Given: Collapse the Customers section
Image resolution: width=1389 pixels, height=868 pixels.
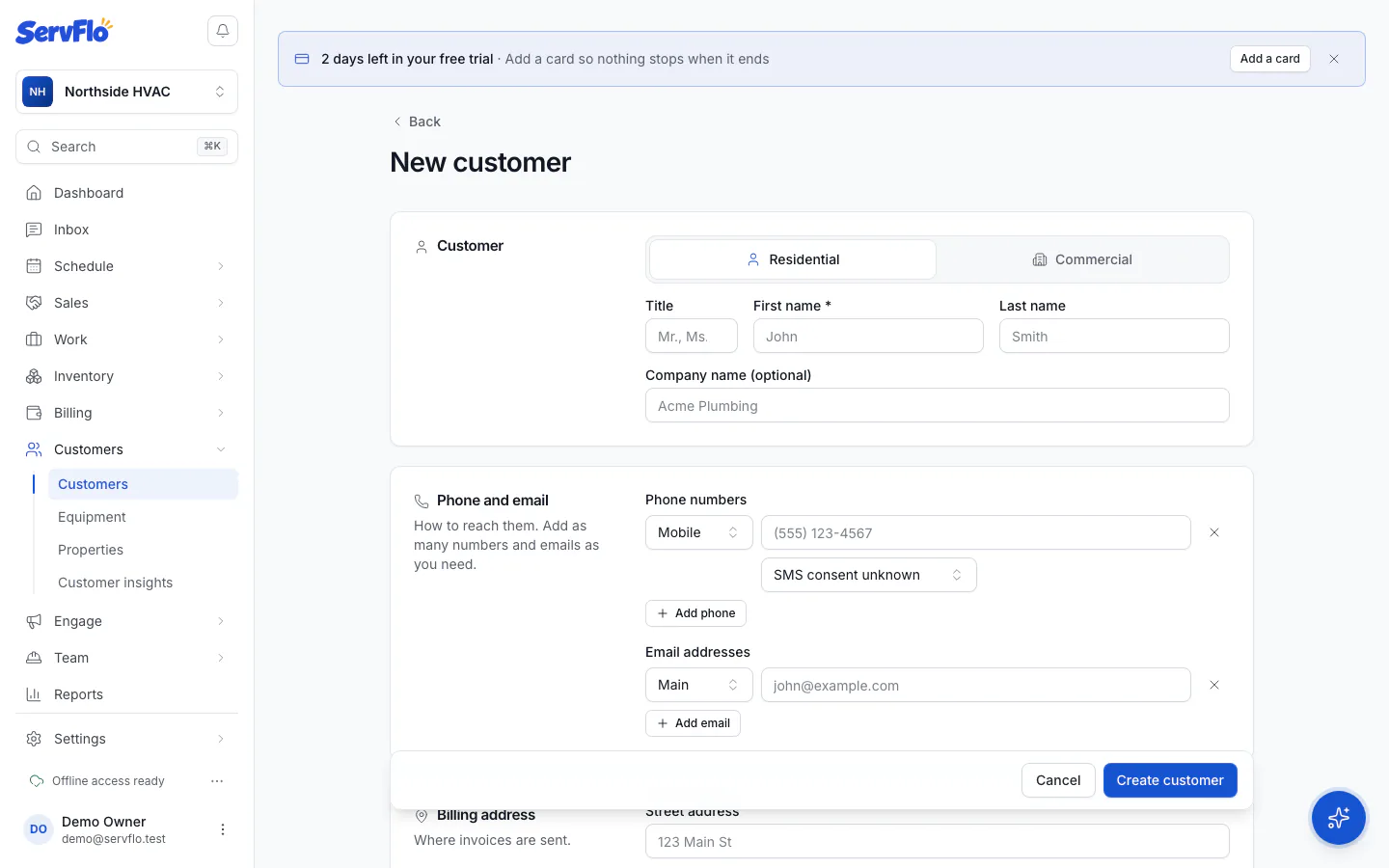Looking at the screenshot, I should 127,449.
